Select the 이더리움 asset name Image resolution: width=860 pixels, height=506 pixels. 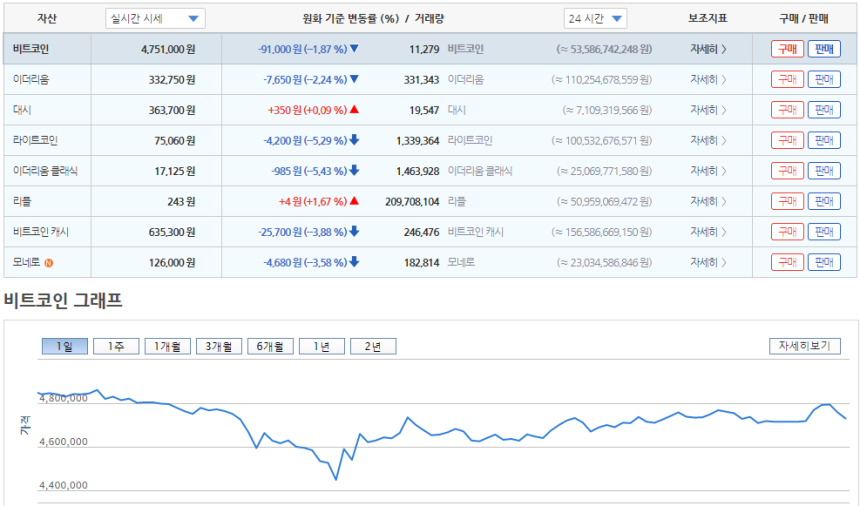pos(31,79)
